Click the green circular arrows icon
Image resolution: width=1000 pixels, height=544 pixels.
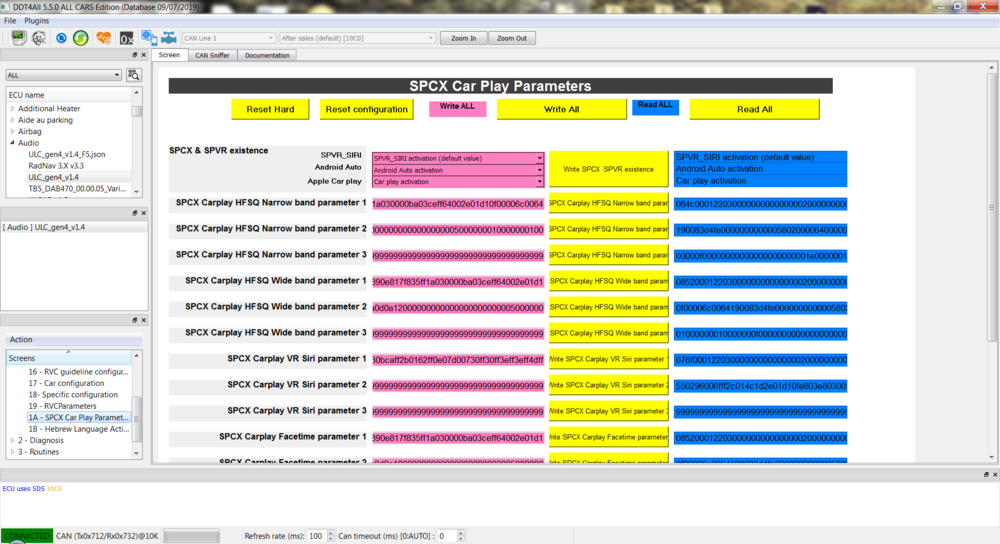[80, 38]
